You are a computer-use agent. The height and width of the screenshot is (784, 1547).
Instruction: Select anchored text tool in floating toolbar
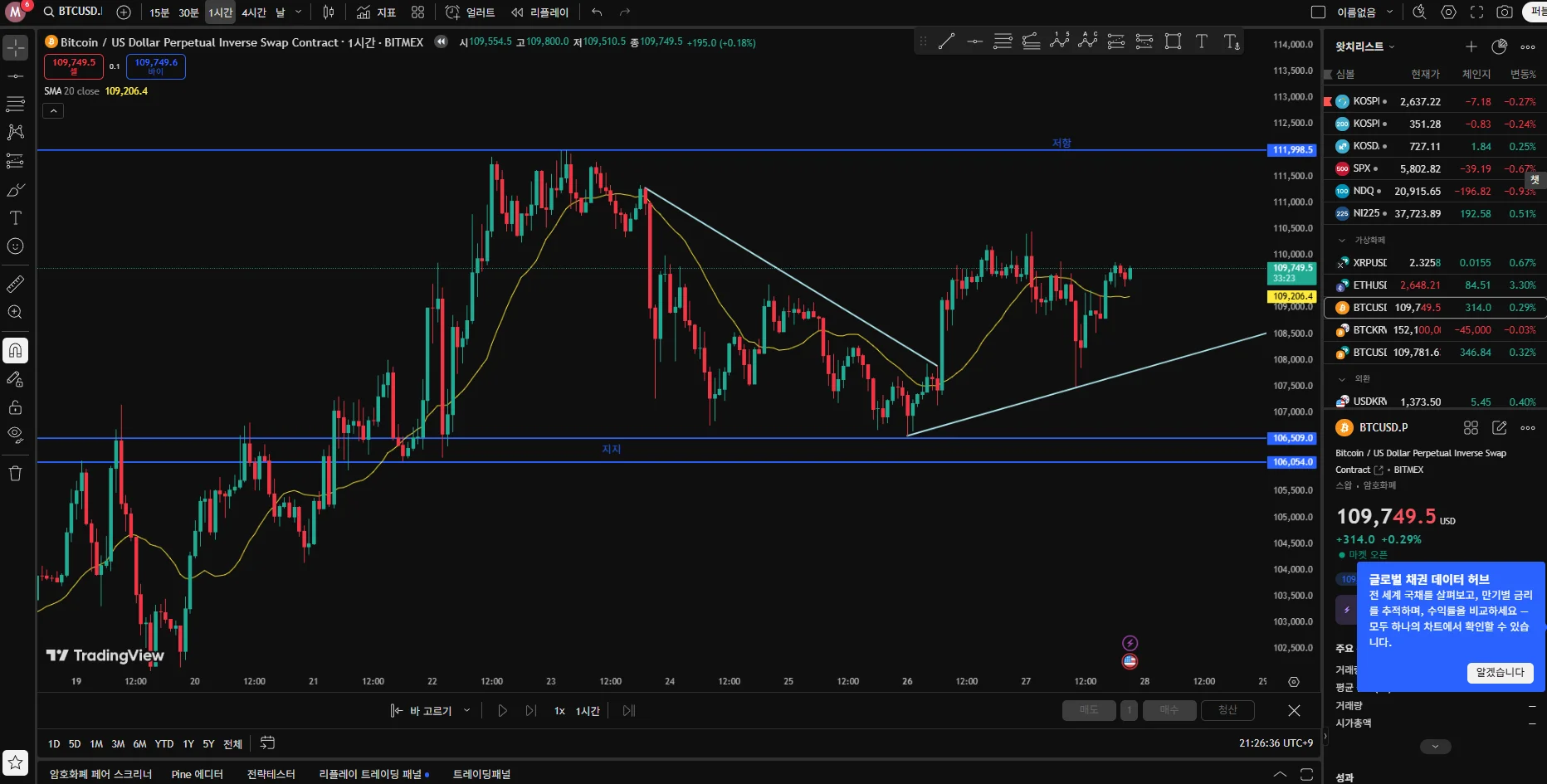tap(1232, 41)
